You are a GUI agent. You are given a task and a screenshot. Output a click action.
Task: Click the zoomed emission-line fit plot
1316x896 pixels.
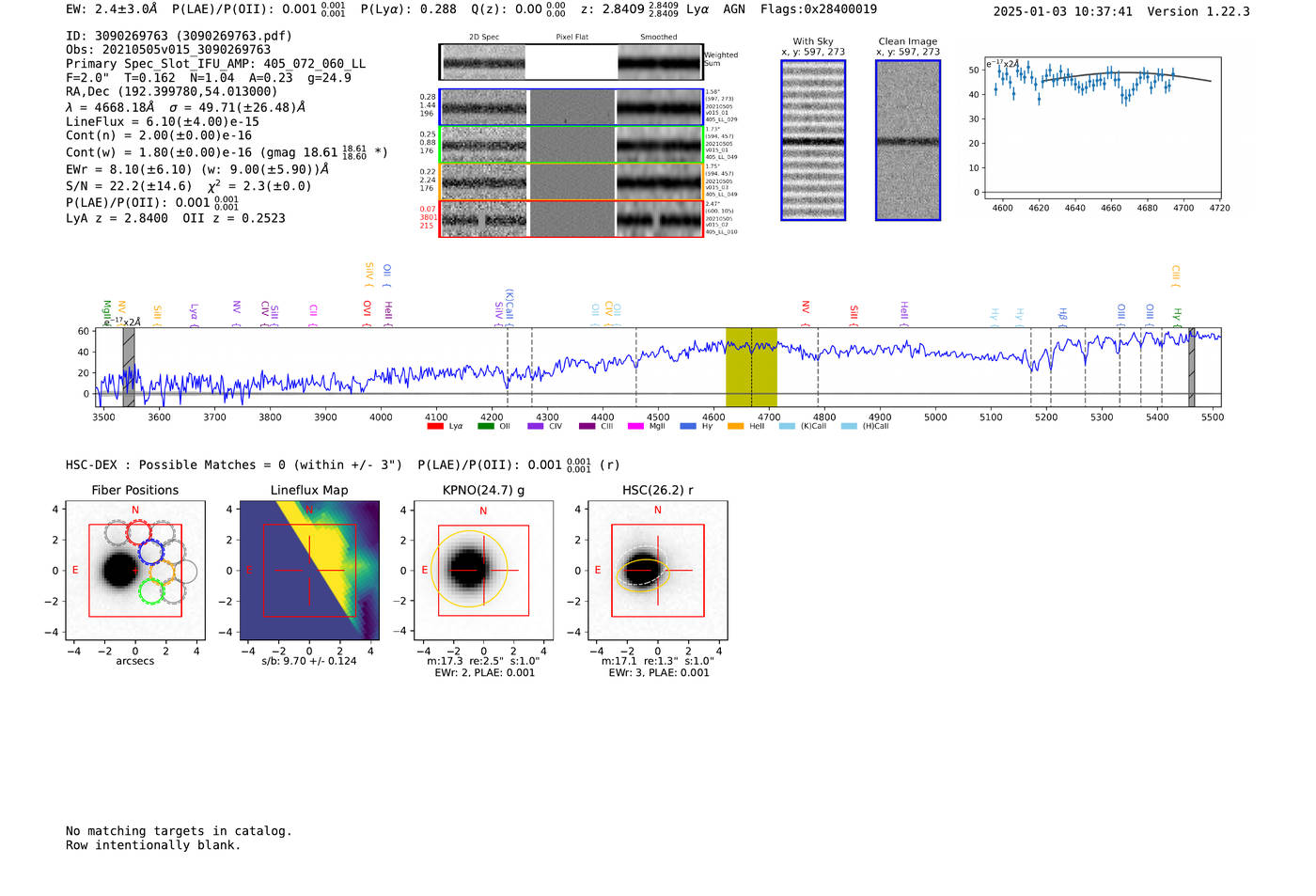click(1103, 128)
